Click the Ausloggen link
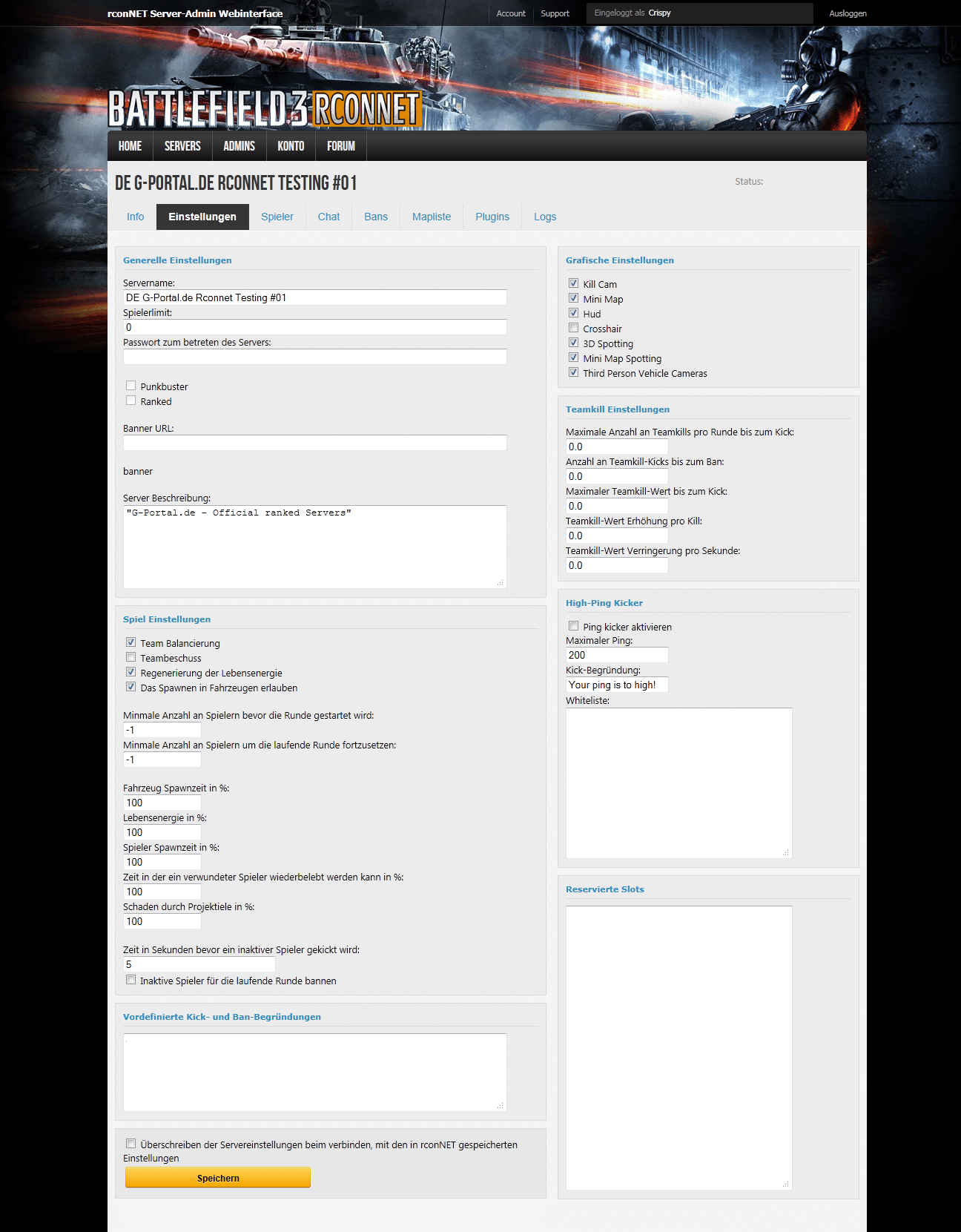961x1232 pixels. pyautogui.click(x=848, y=13)
